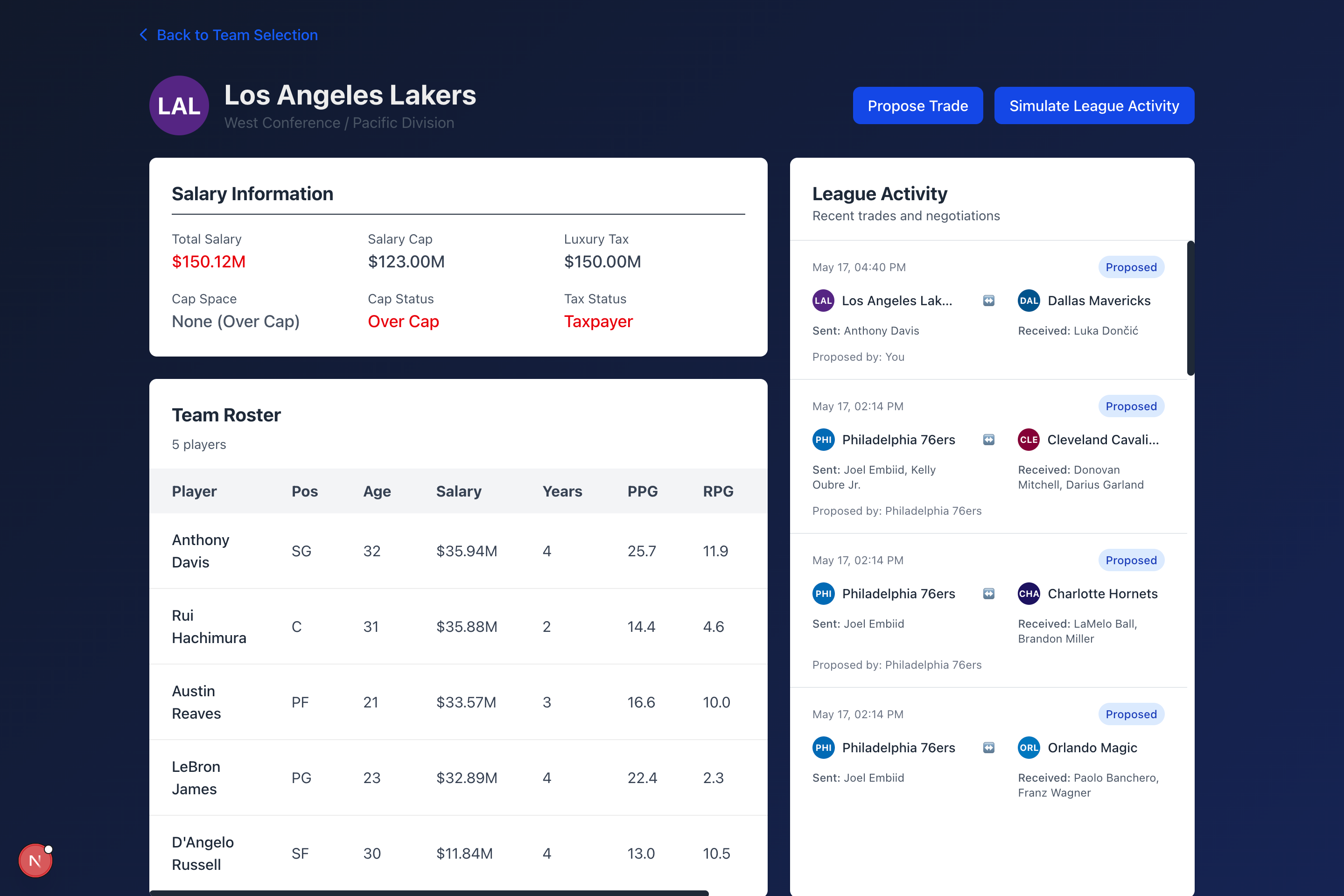Click the League Activity vertical scrollbar
This screenshot has width=1344, height=896.
1190,308
